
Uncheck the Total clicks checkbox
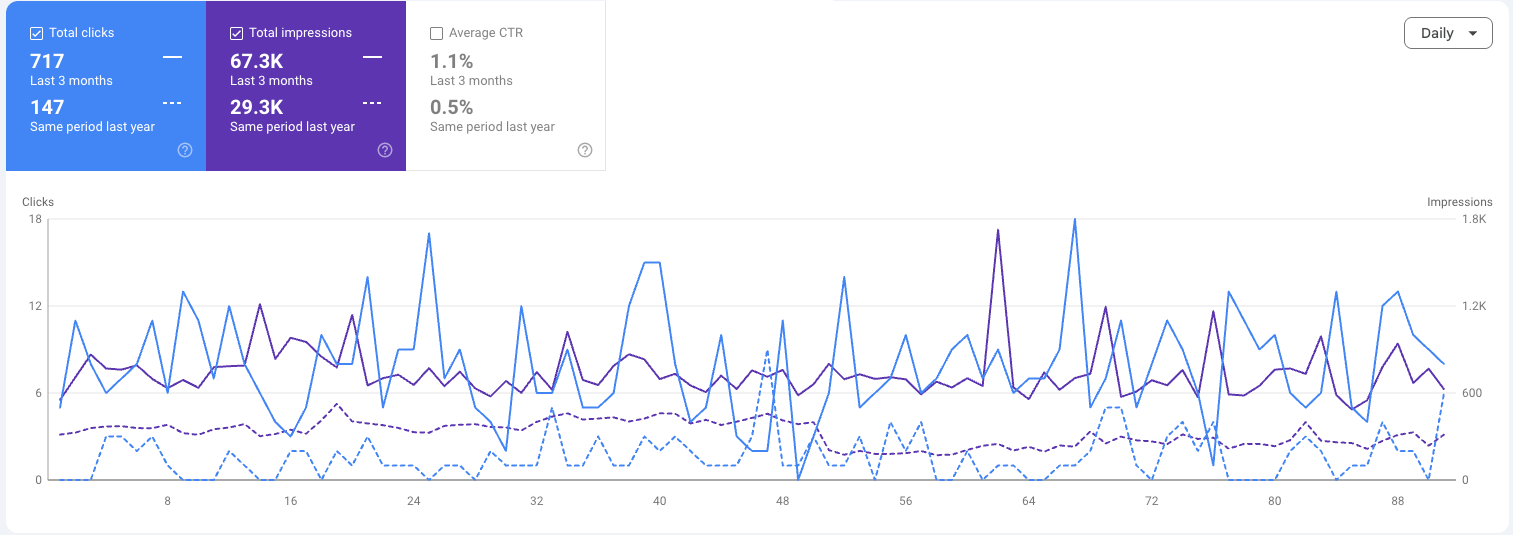37,33
